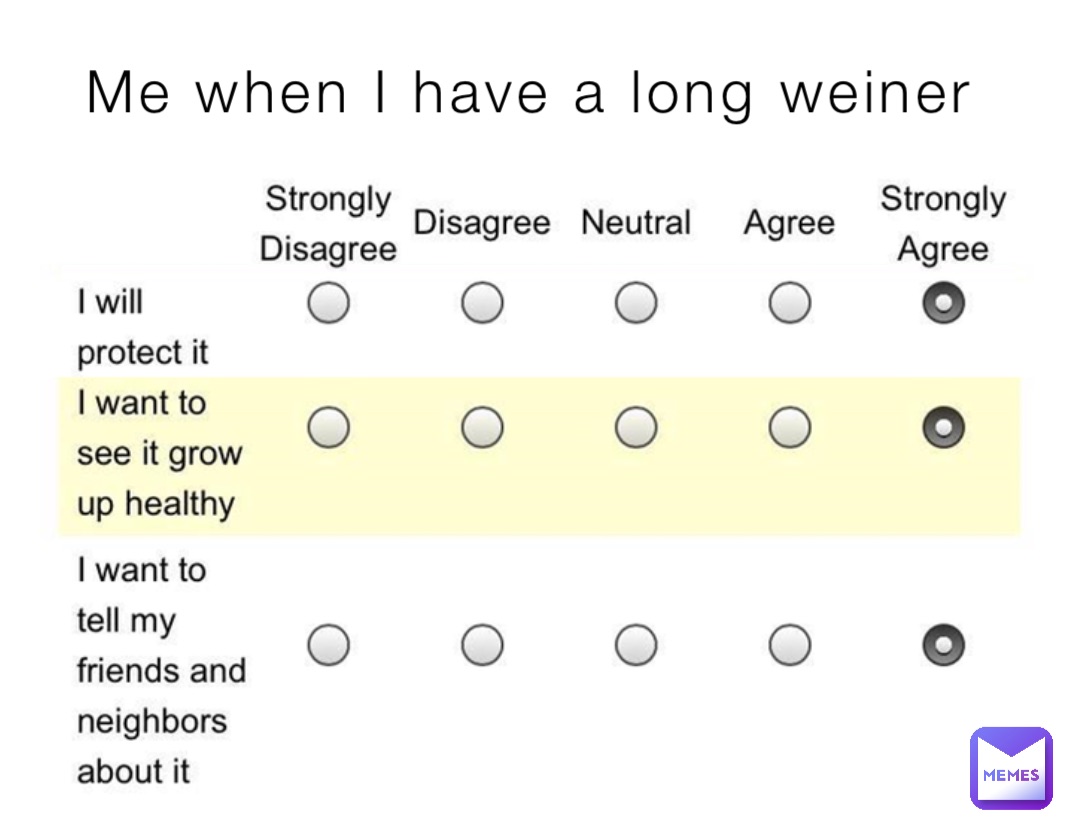Select Neutral for 'I want to see it grow up healthy'
This screenshot has height=831, width=1080.
(x=635, y=427)
